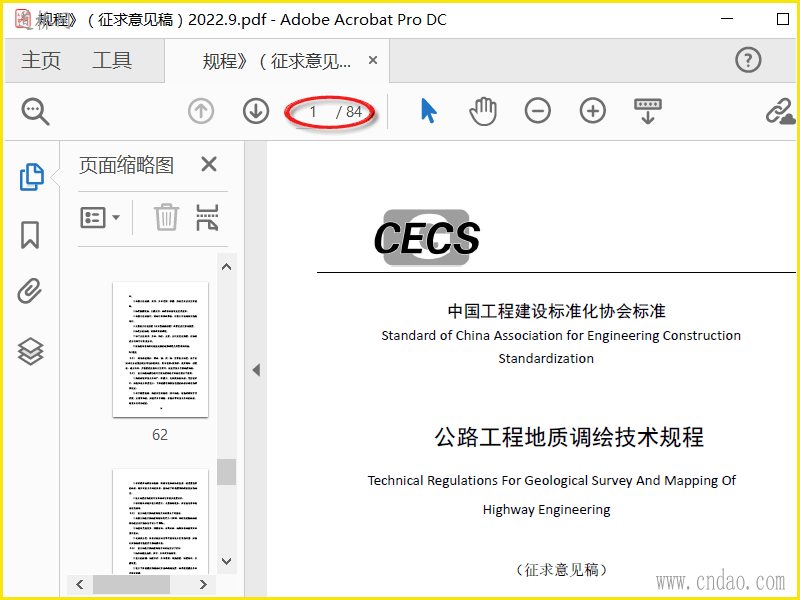800x600 pixels.
Task: Open the help question mark icon
Action: point(748,60)
